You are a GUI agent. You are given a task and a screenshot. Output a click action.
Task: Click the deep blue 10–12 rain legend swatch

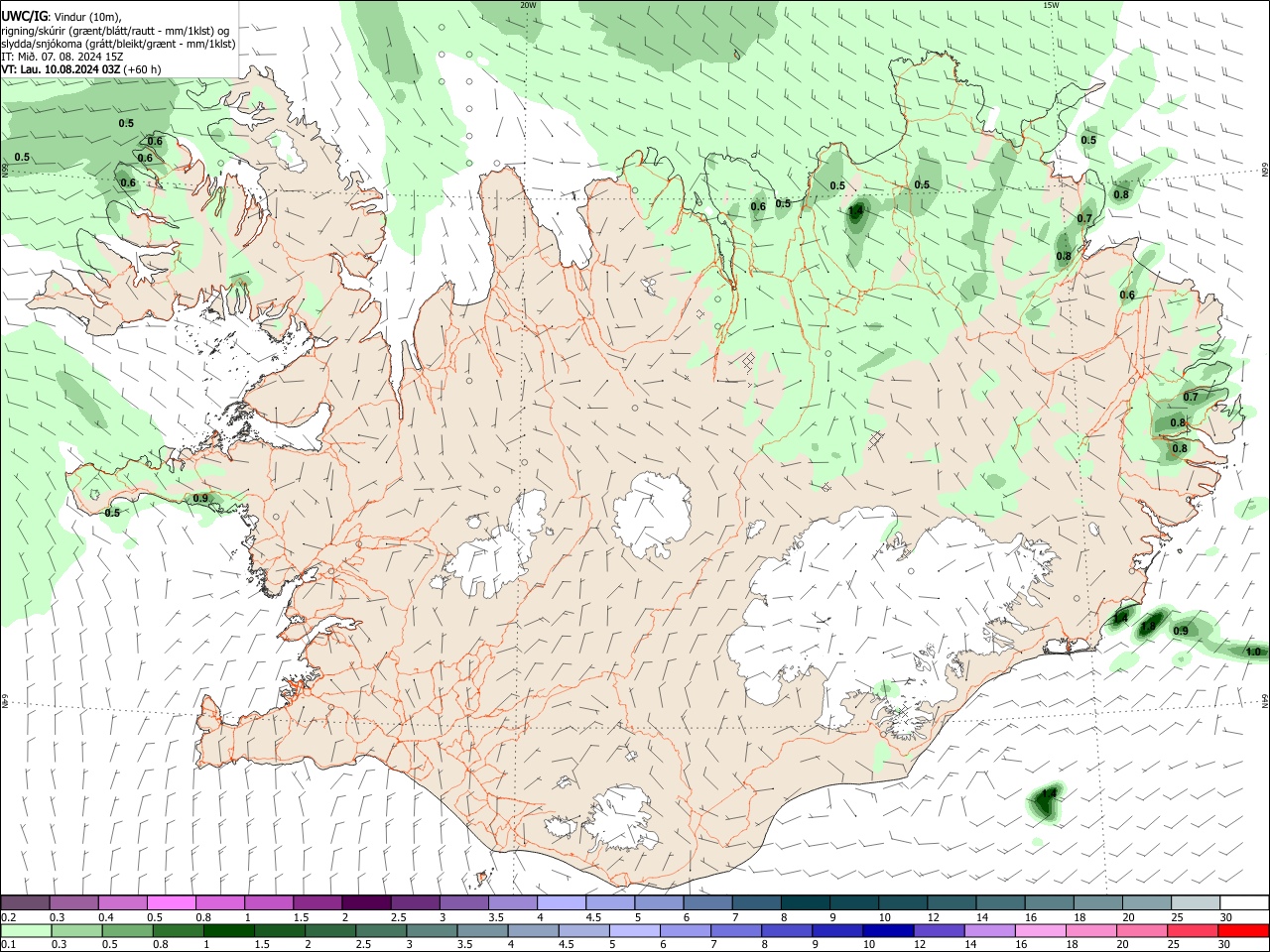887,930
